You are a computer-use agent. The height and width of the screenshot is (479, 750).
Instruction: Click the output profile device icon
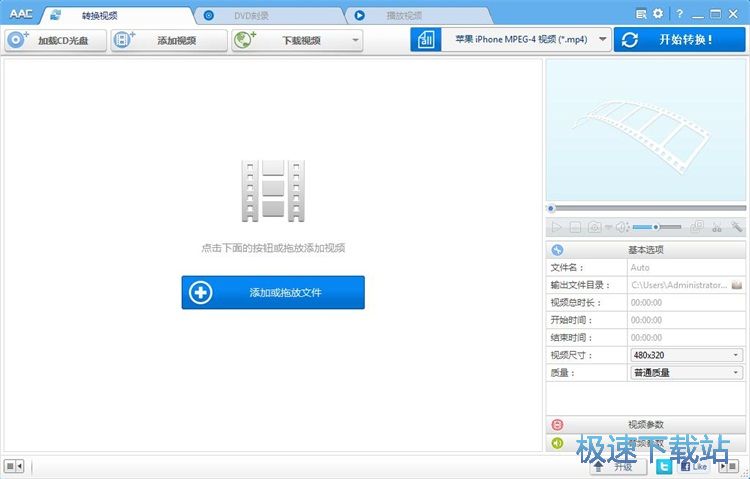pyautogui.click(x=425, y=40)
